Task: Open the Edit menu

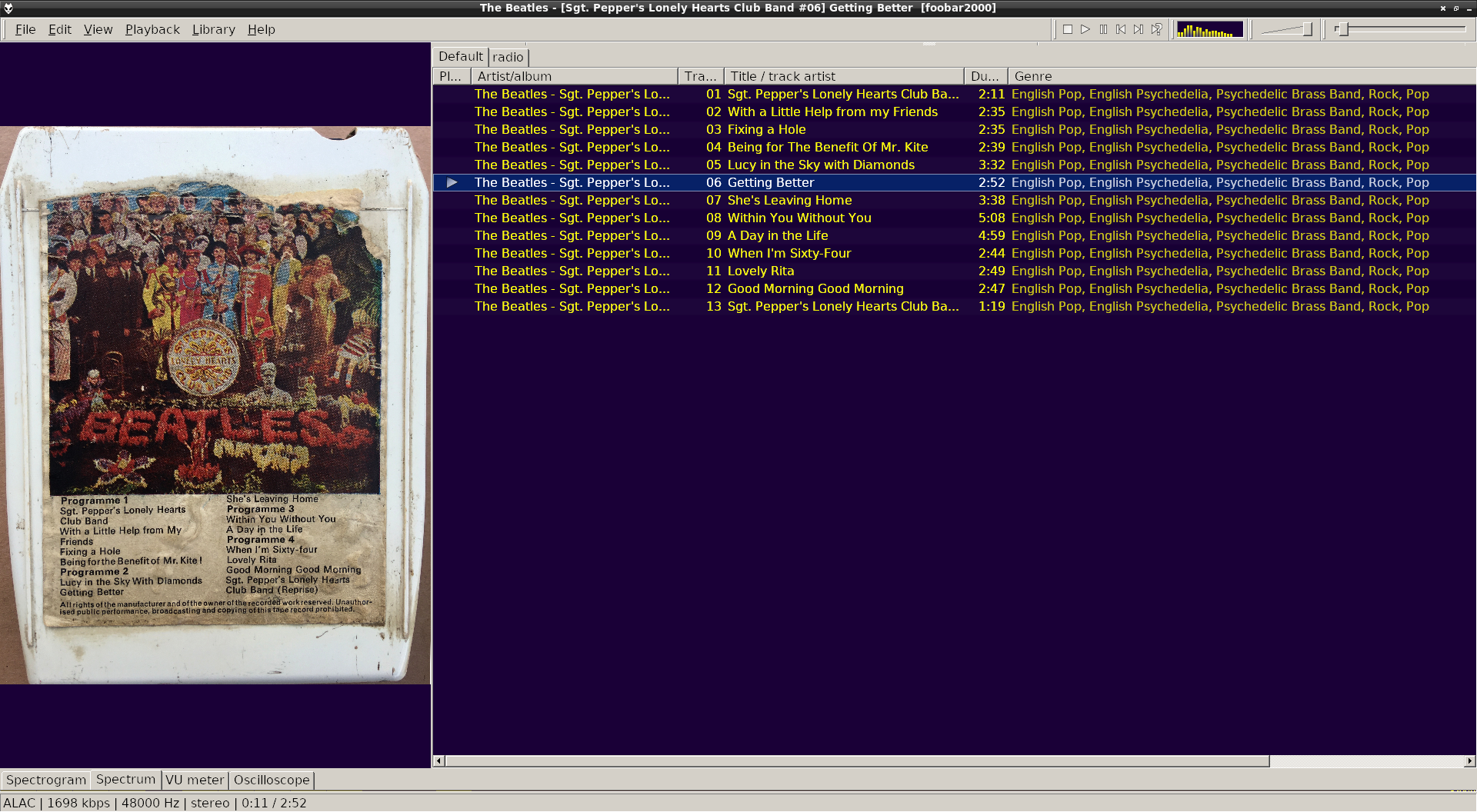Action: (x=59, y=29)
